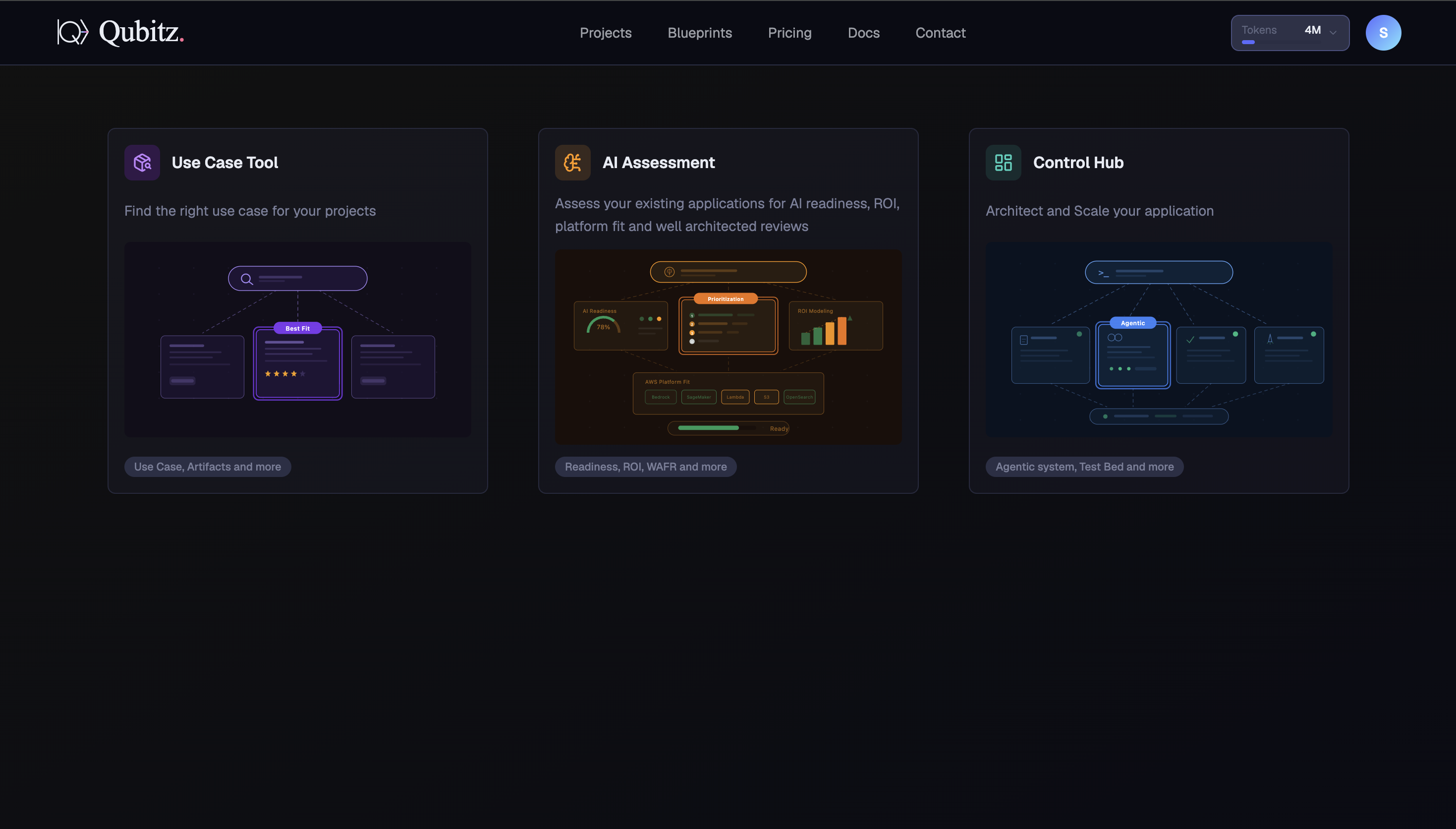Click the Control Hub grid icon

[x=1003, y=163]
